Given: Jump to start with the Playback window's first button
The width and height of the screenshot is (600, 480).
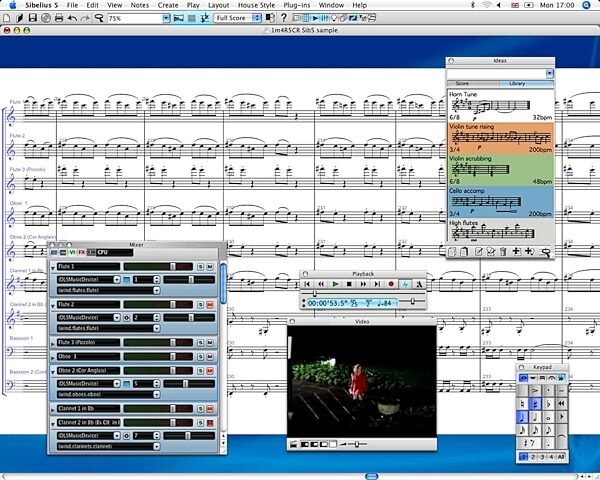Looking at the screenshot, I should (307, 284).
